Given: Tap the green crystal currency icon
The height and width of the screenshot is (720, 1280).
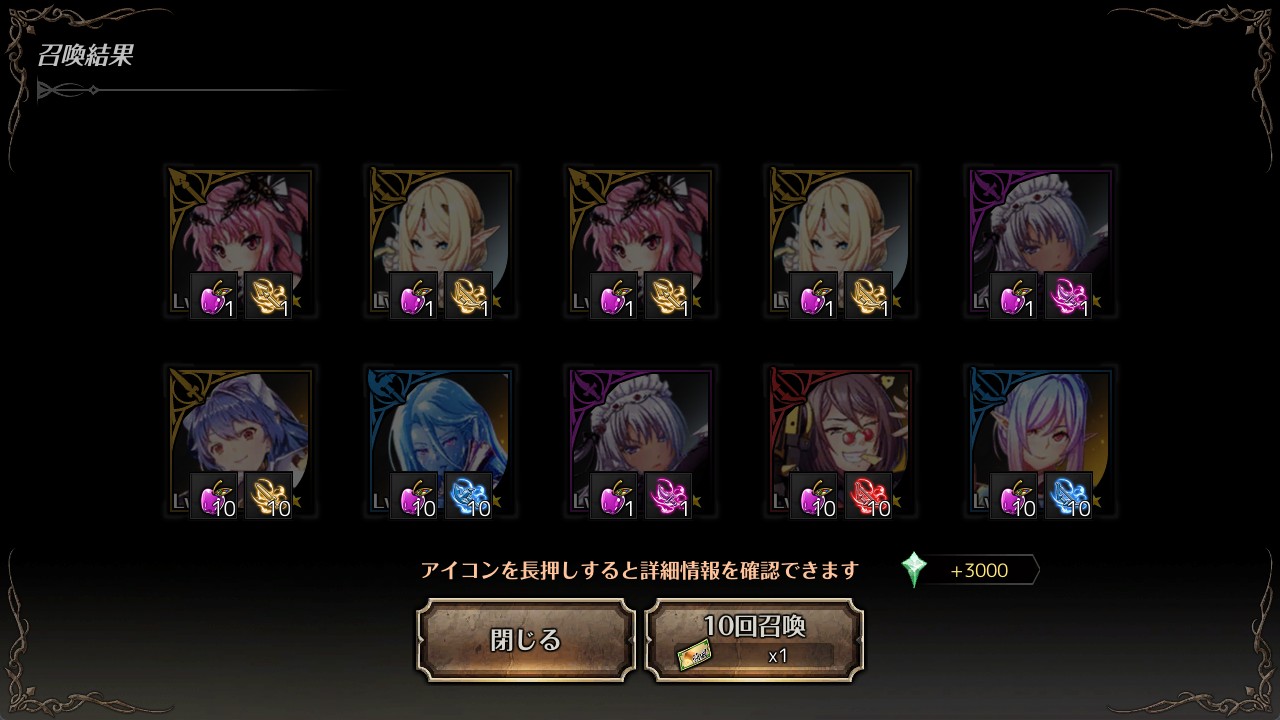Looking at the screenshot, I should click(914, 570).
